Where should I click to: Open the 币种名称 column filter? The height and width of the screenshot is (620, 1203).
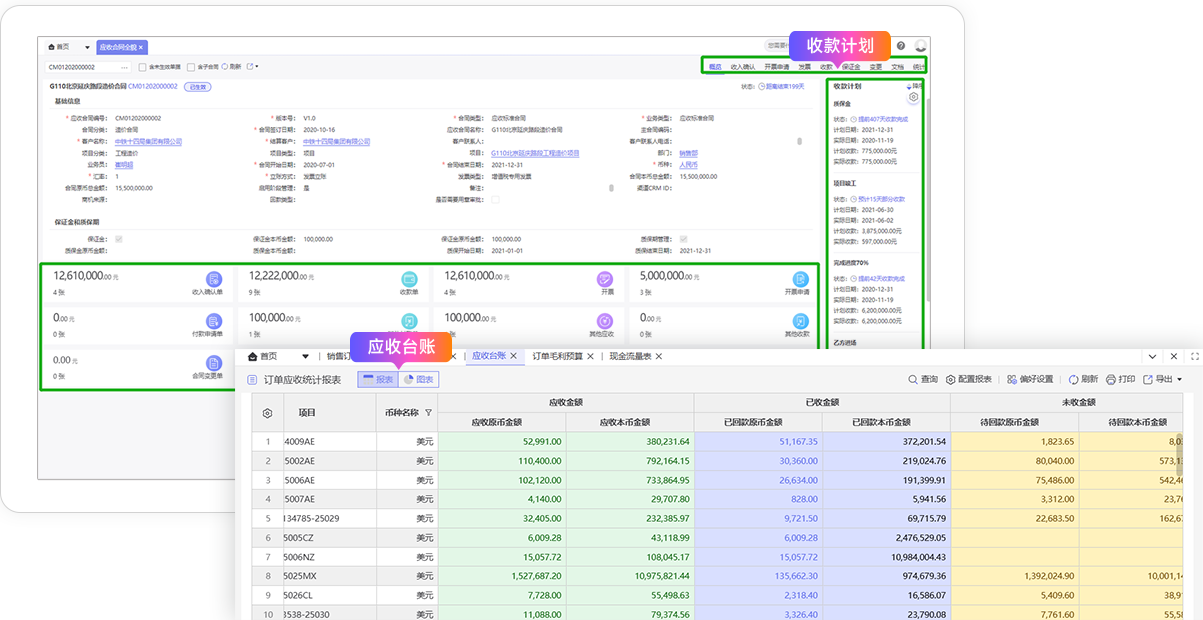(x=428, y=413)
